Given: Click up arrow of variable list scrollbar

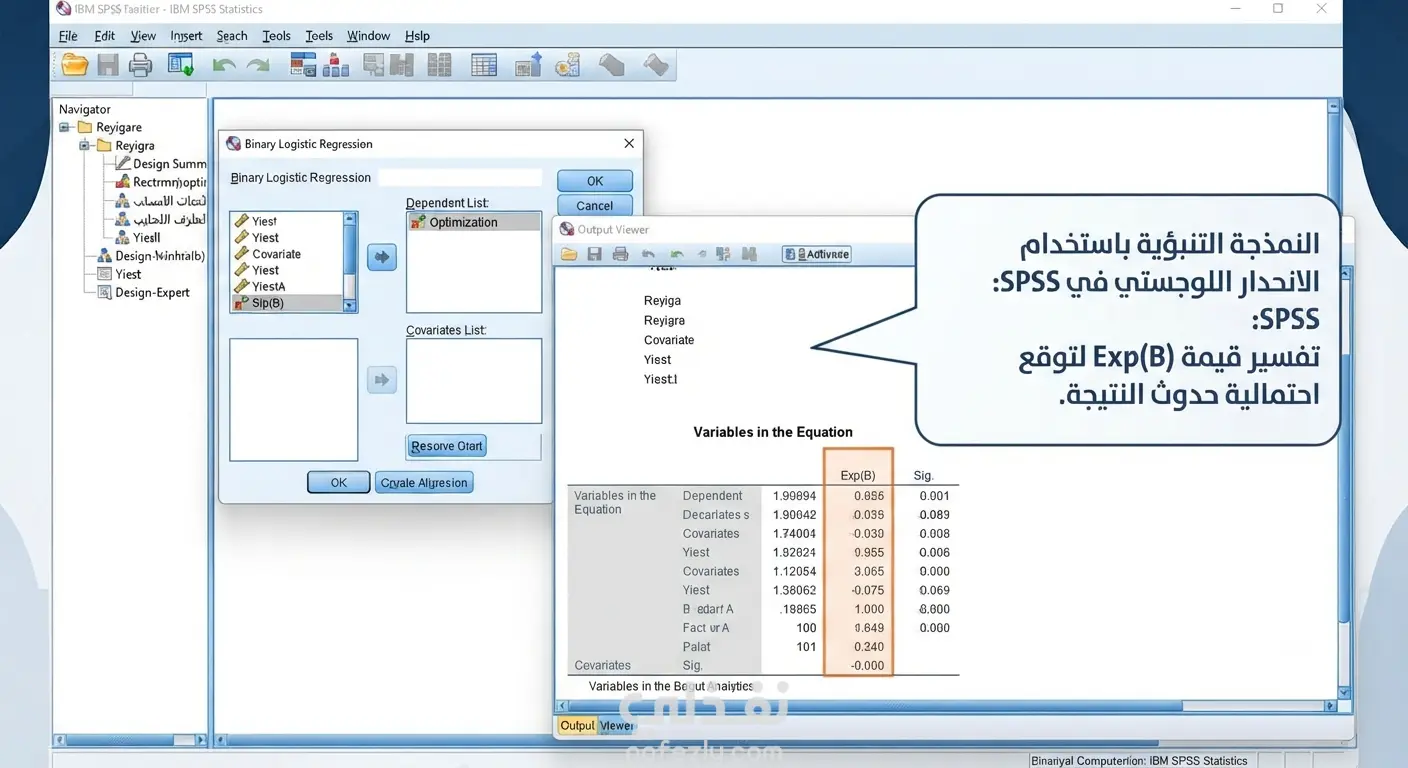Looking at the screenshot, I should 350,218.
